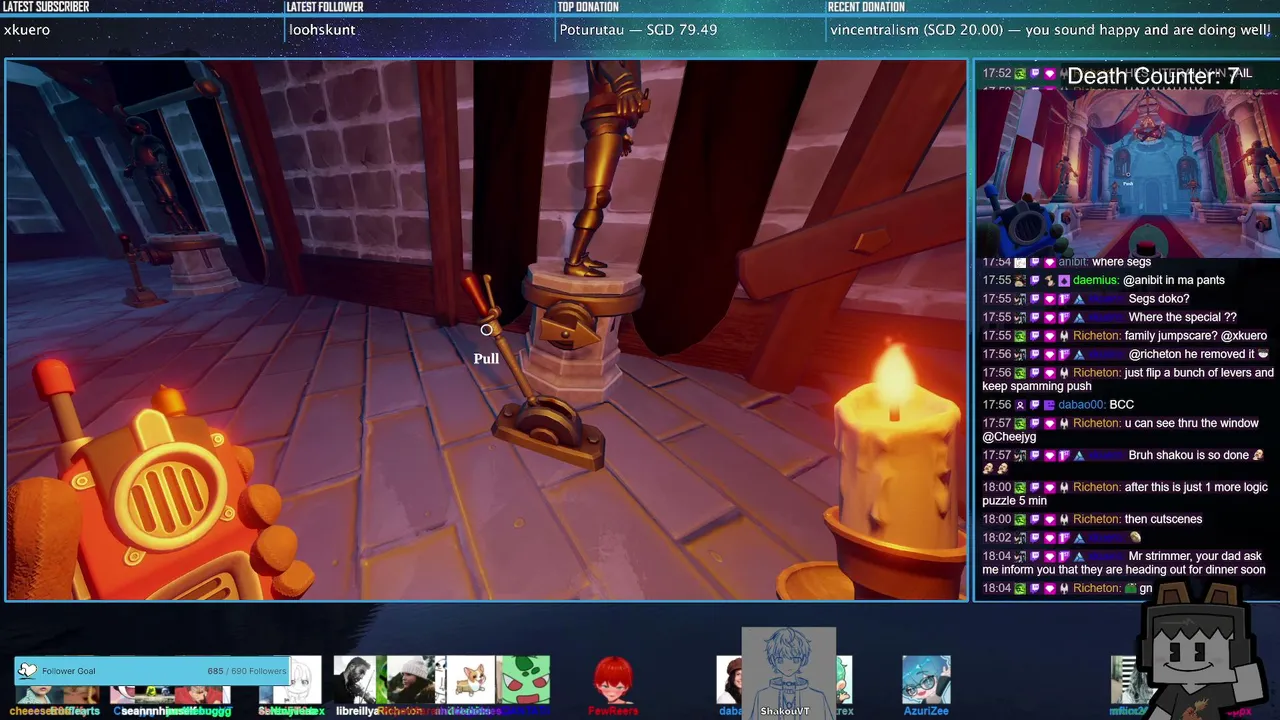Click Richeton's 'just flip a bunch of levers' message
Image resolution: width=1280 pixels, height=720 pixels.
[x=1128, y=379]
